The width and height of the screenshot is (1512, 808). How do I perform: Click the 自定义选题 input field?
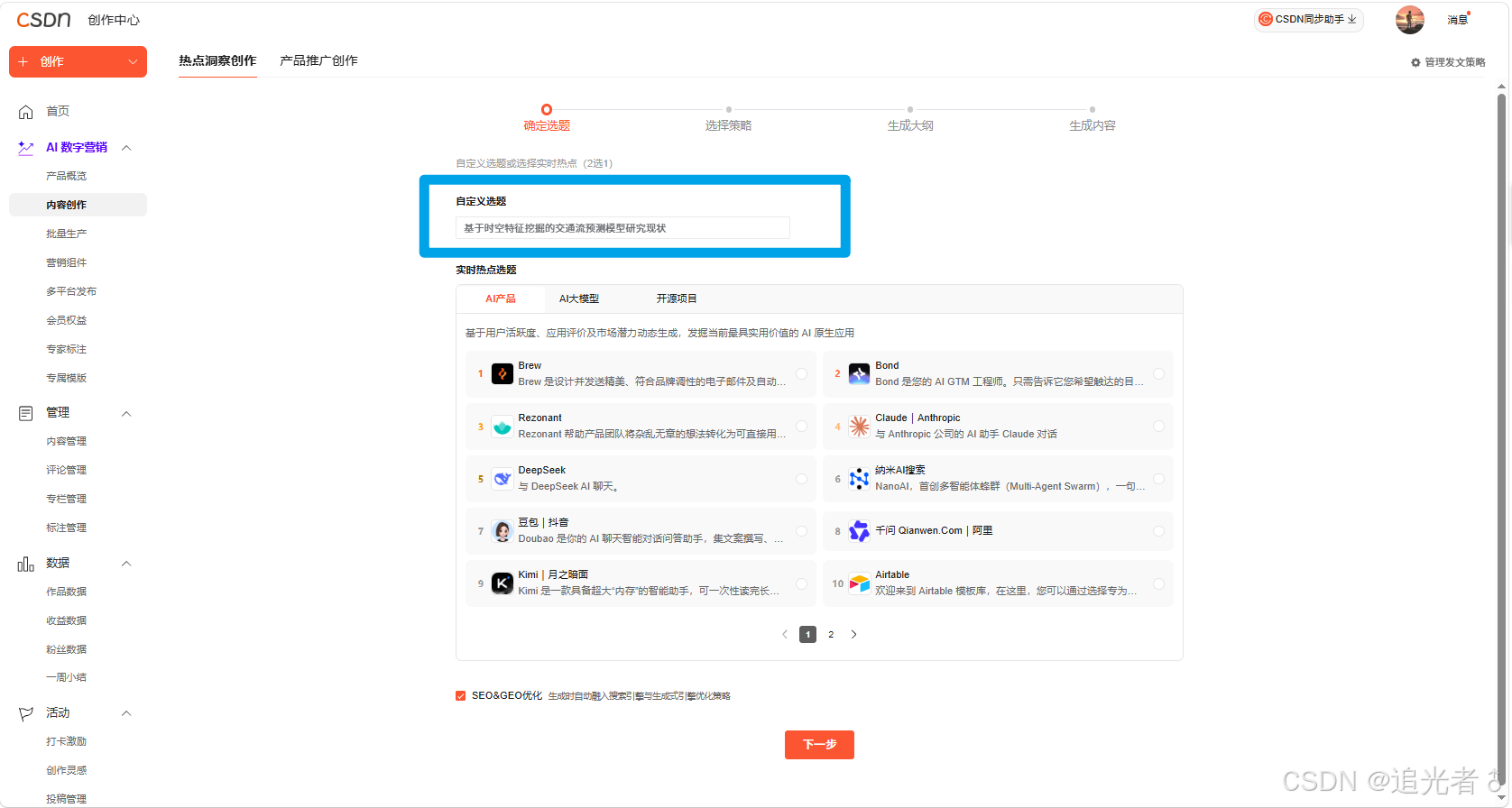(x=622, y=228)
